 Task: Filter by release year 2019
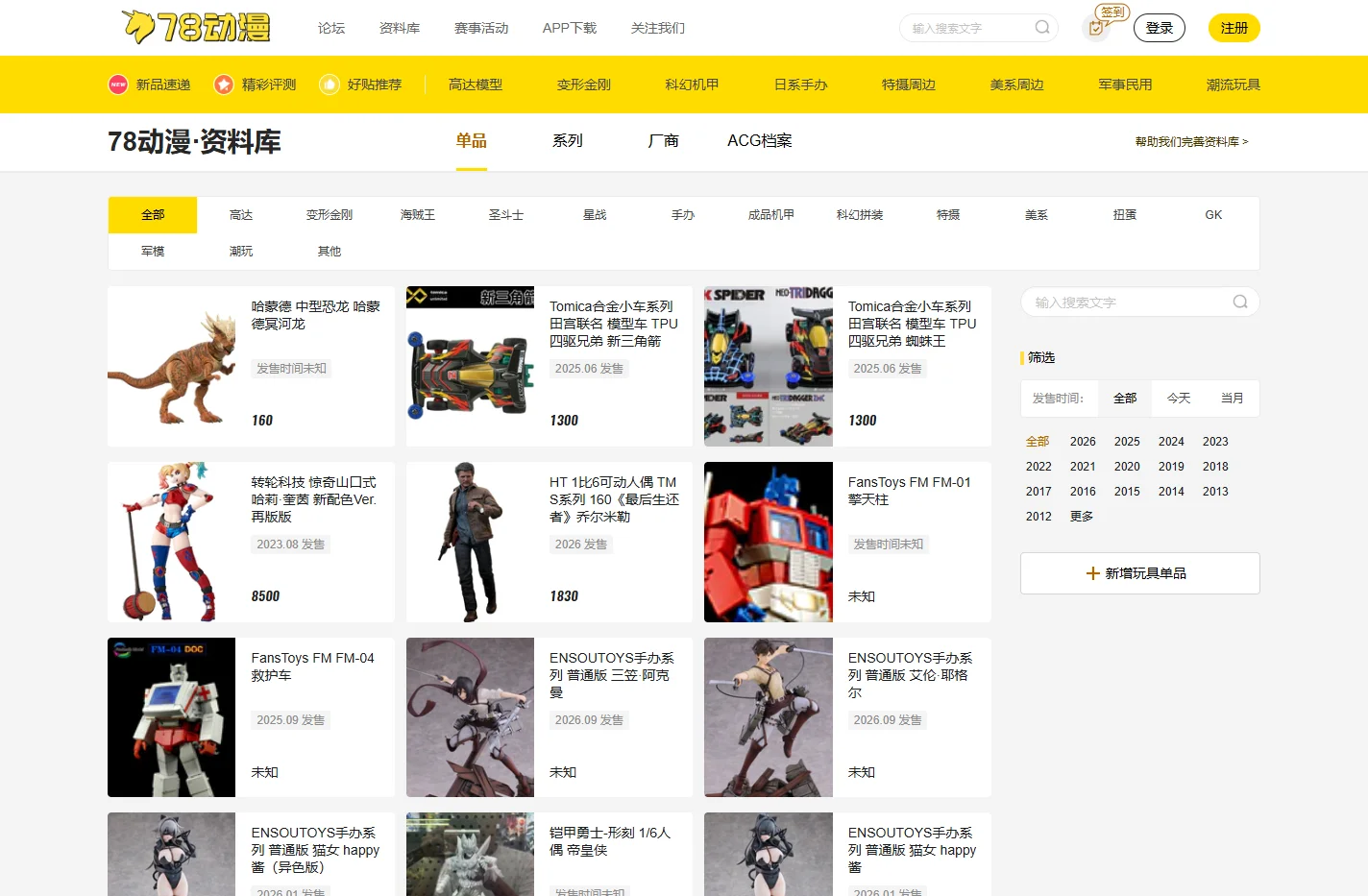point(1171,467)
